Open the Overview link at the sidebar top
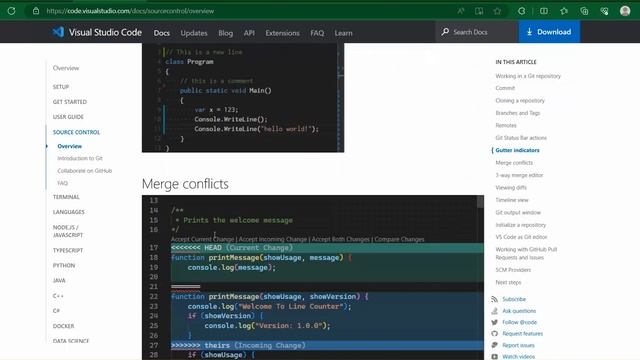 (66, 68)
